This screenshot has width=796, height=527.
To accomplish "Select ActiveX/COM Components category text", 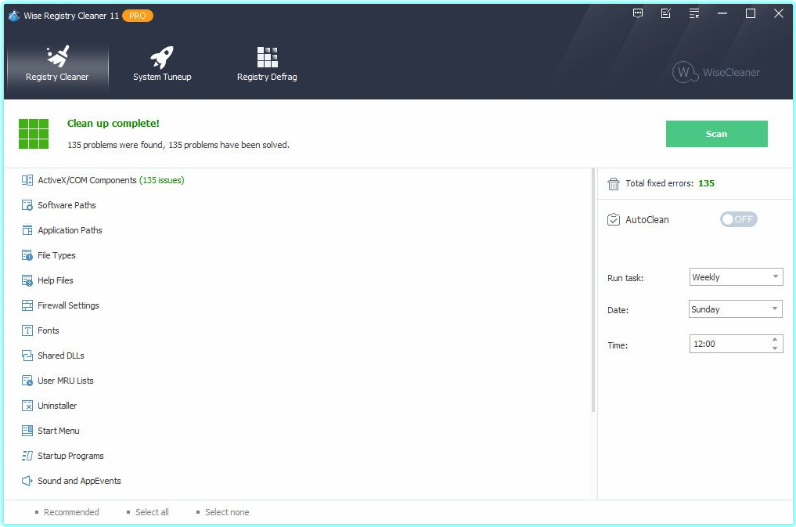I will 87,180.
